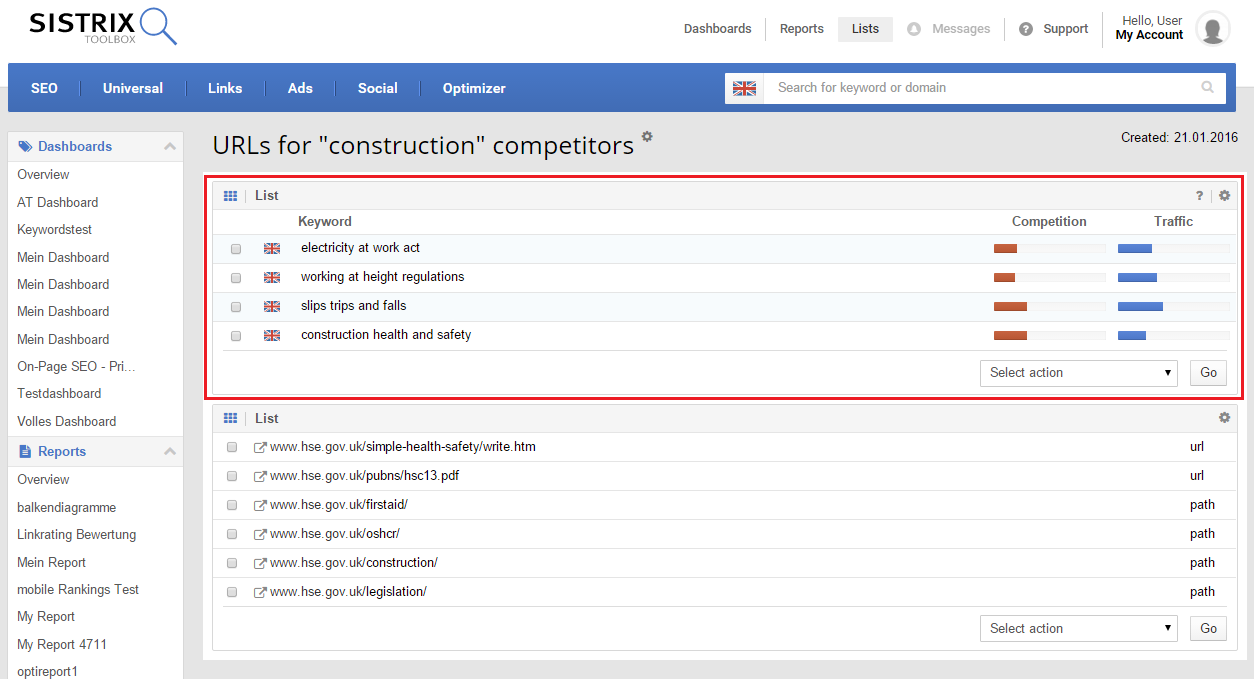
Task: Open the Universal main menu
Action: pyautogui.click(x=133, y=88)
